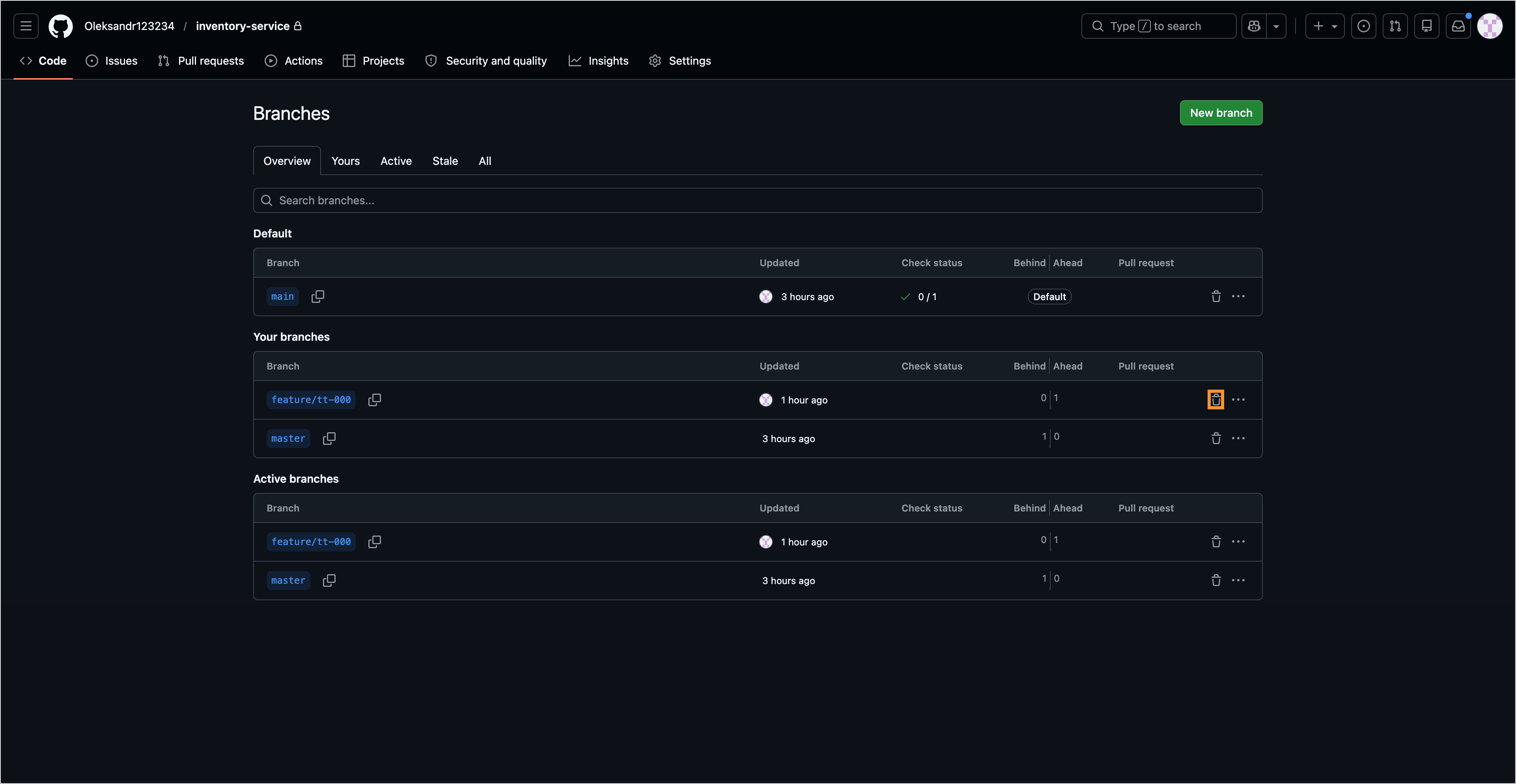Click the trash icon on main row
Screen dimensions: 1516x784
(x=1216, y=297)
